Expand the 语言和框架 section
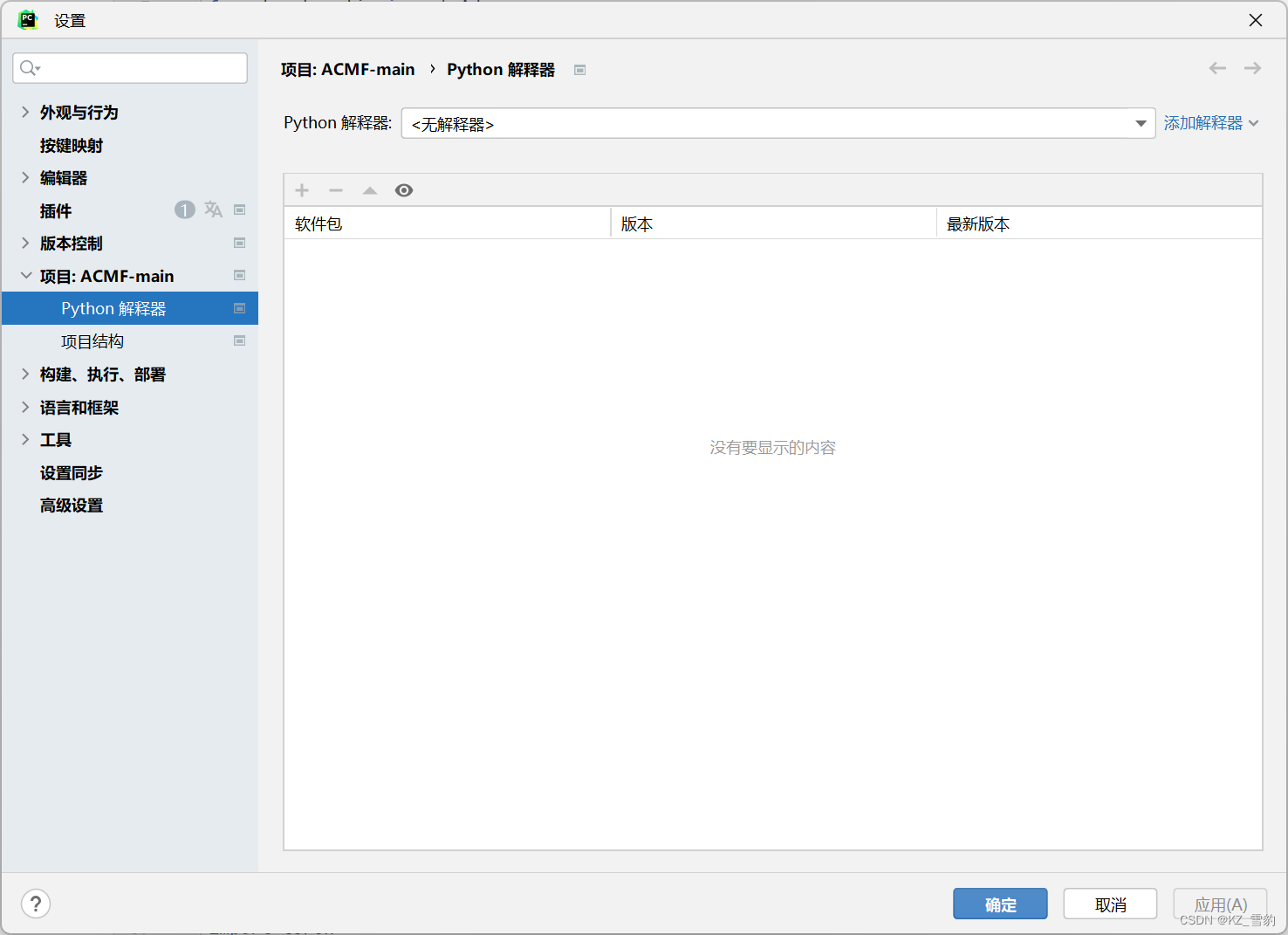1288x935 pixels. tap(25, 407)
